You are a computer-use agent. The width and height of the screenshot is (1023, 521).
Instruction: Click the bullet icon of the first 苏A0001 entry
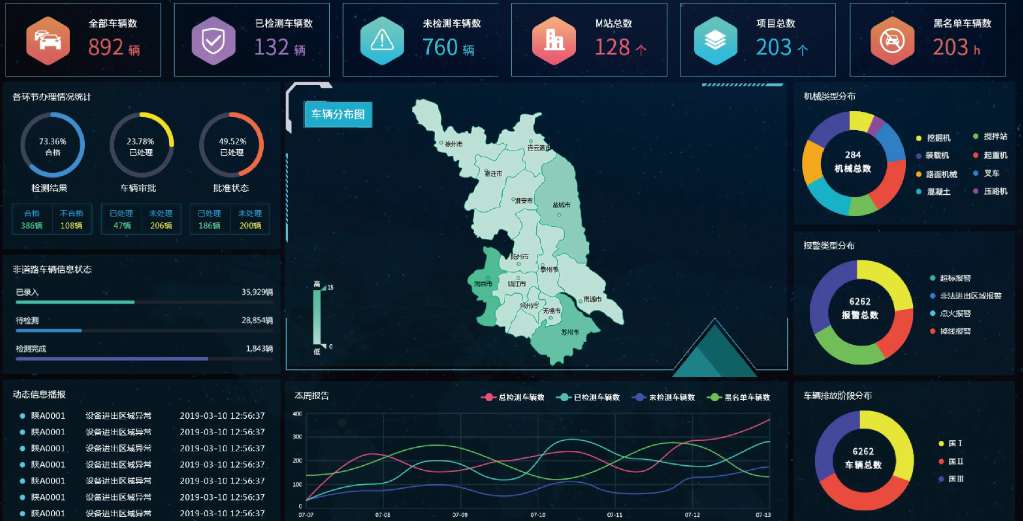(x=22, y=416)
